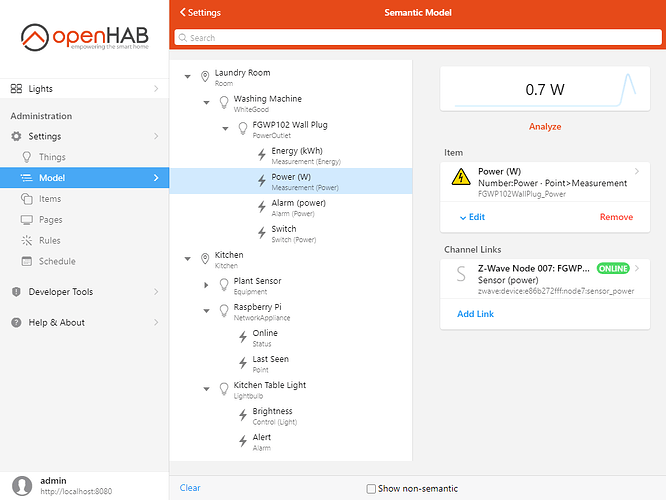Select the Model menu item

tap(85, 178)
